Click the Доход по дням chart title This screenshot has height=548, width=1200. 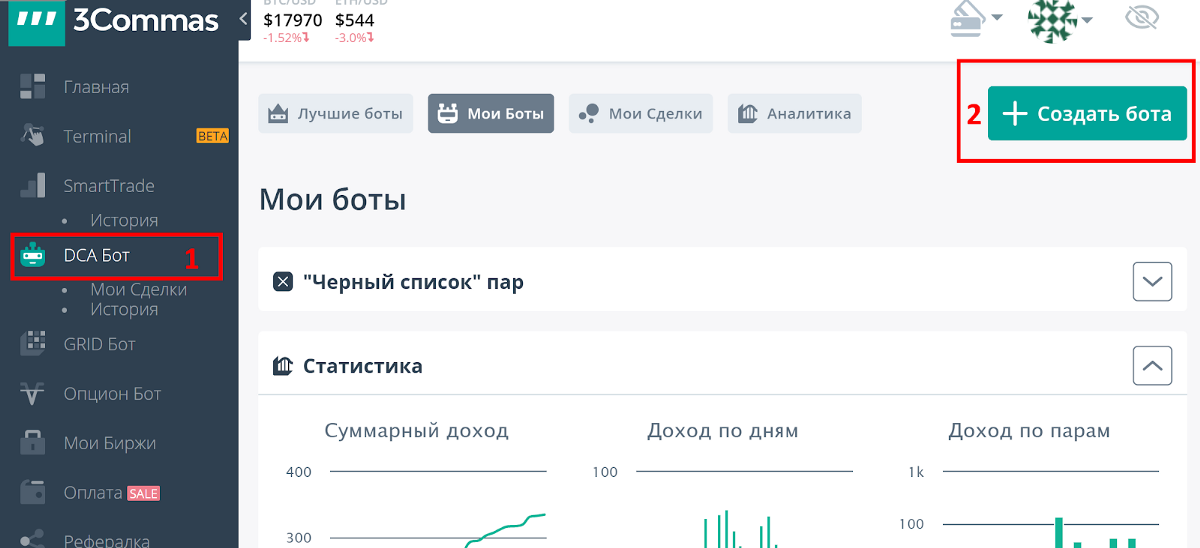(723, 431)
